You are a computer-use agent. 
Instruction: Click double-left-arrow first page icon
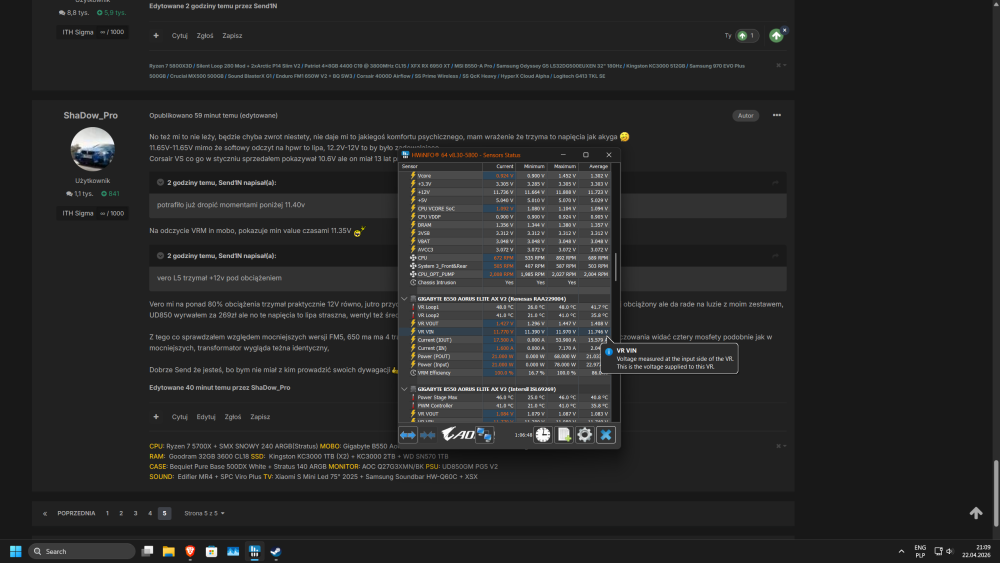(45, 513)
